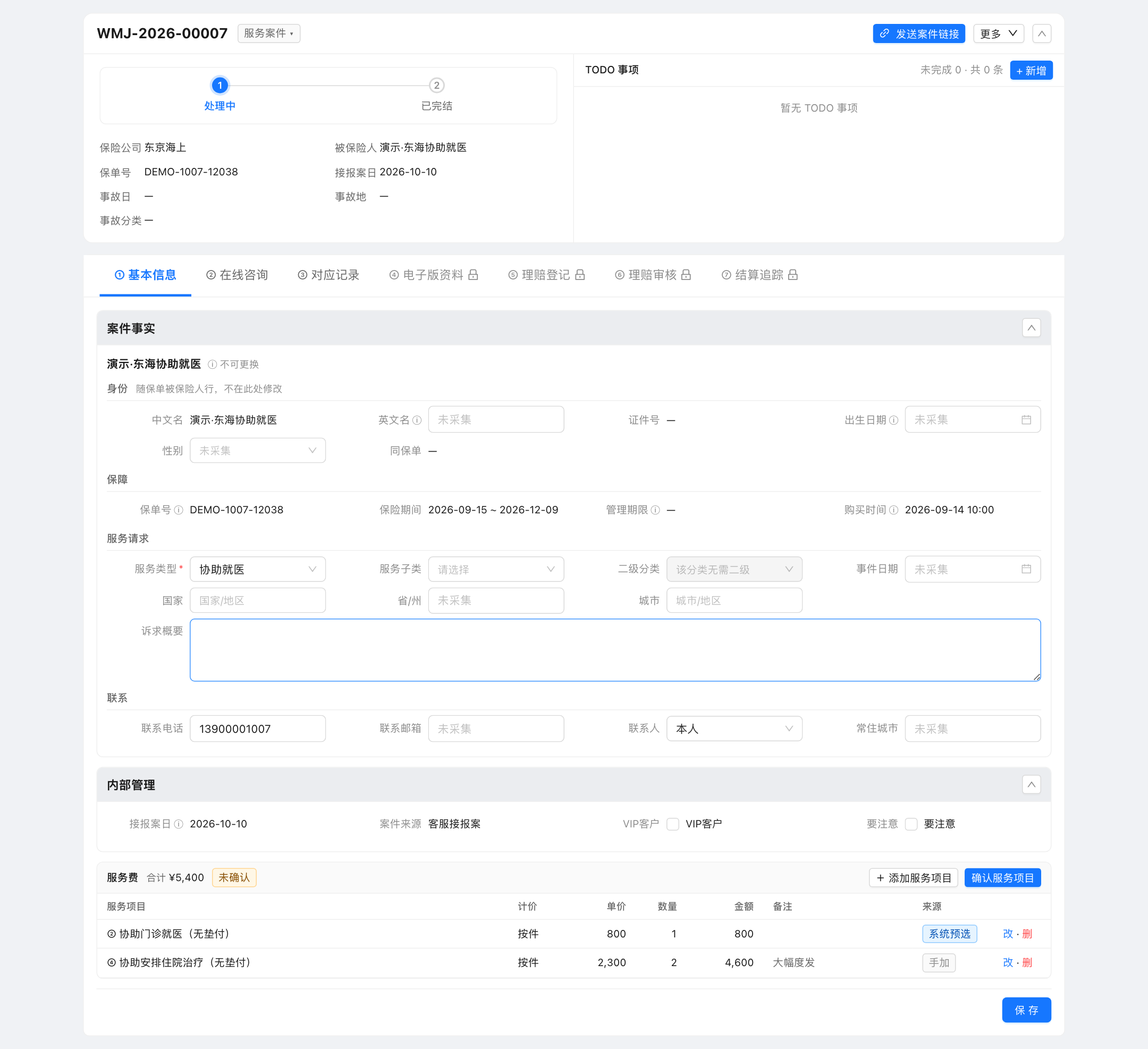Open the 性别 dropdown
Screen dimensions: 1148x1049
[x=257, y=451]
